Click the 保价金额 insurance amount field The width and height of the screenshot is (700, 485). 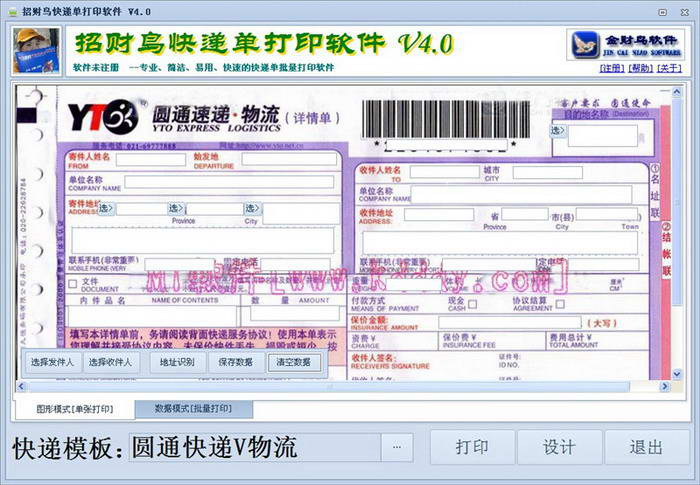[510, 322]
